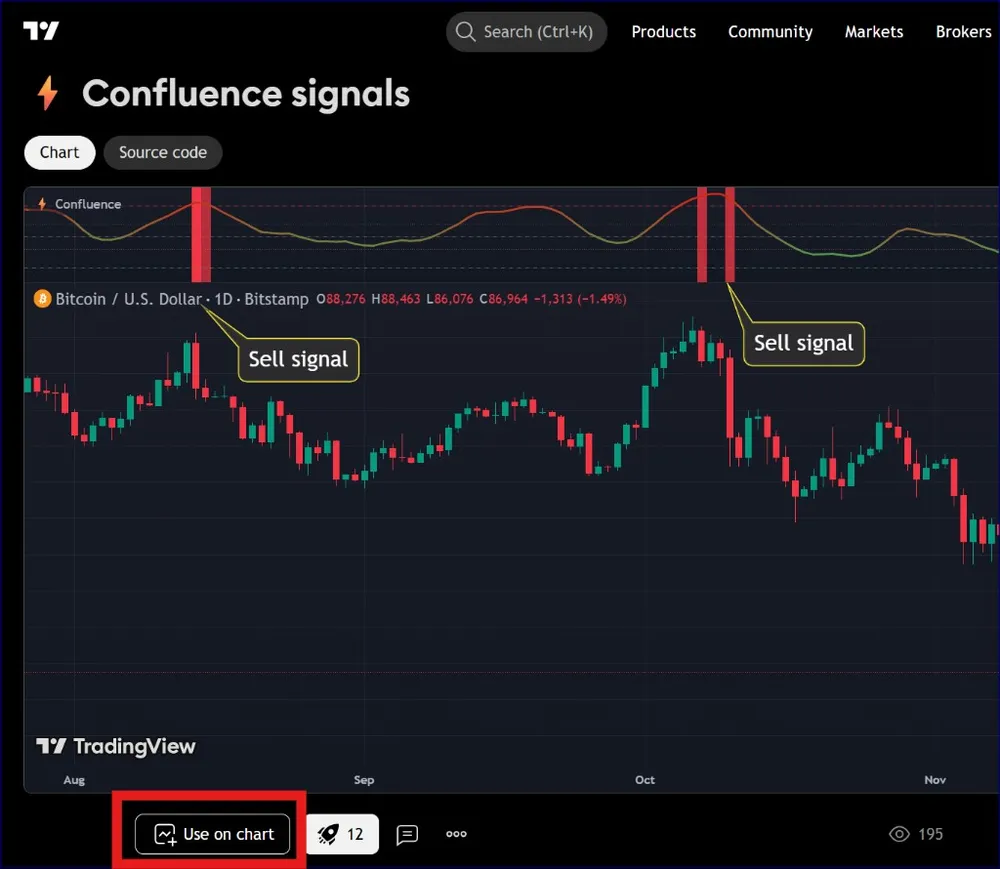Click the TradingView watermark on the chart
The image size is (1000, 869).
coord(116,746)
